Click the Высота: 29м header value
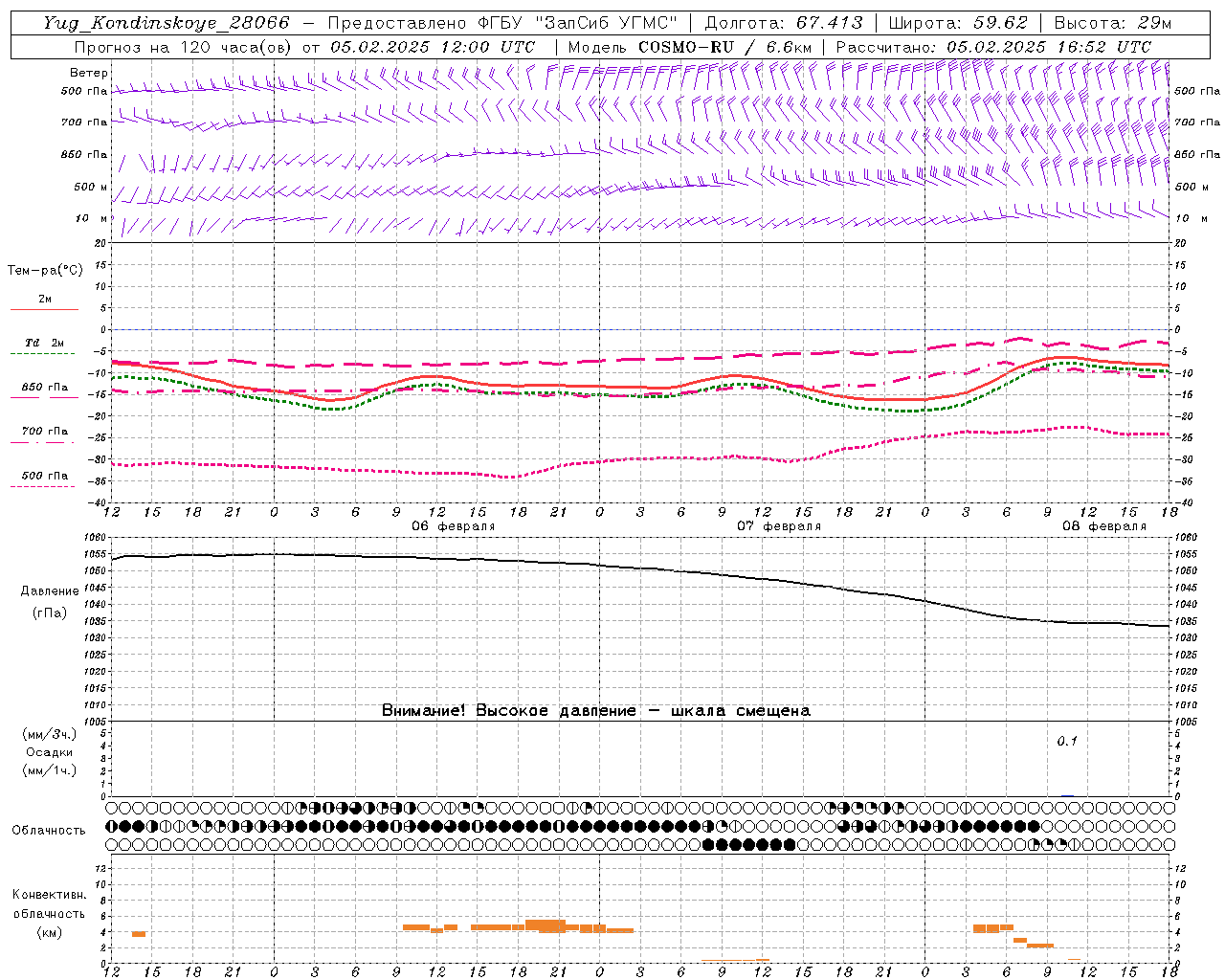 point(1112,23)
